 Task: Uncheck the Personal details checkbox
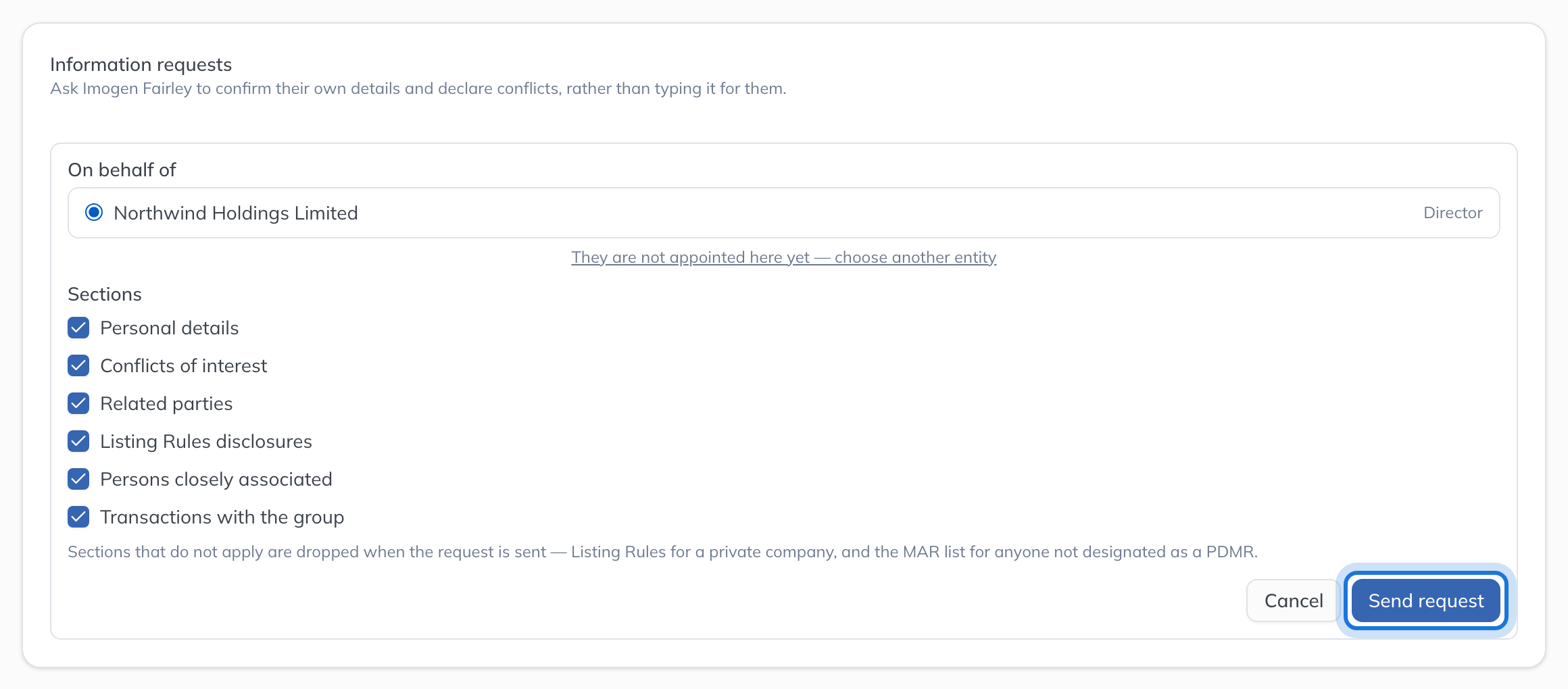click(x=78, y=328)
